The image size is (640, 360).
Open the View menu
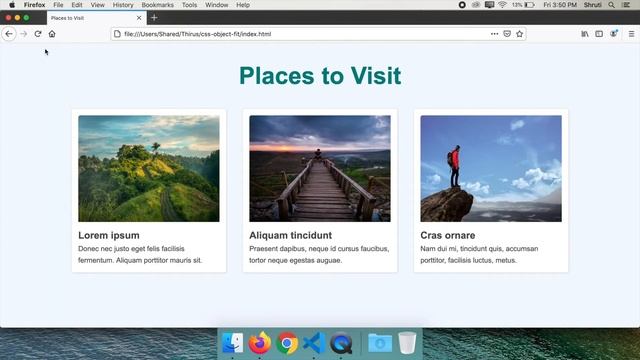[x=98, y=5]
